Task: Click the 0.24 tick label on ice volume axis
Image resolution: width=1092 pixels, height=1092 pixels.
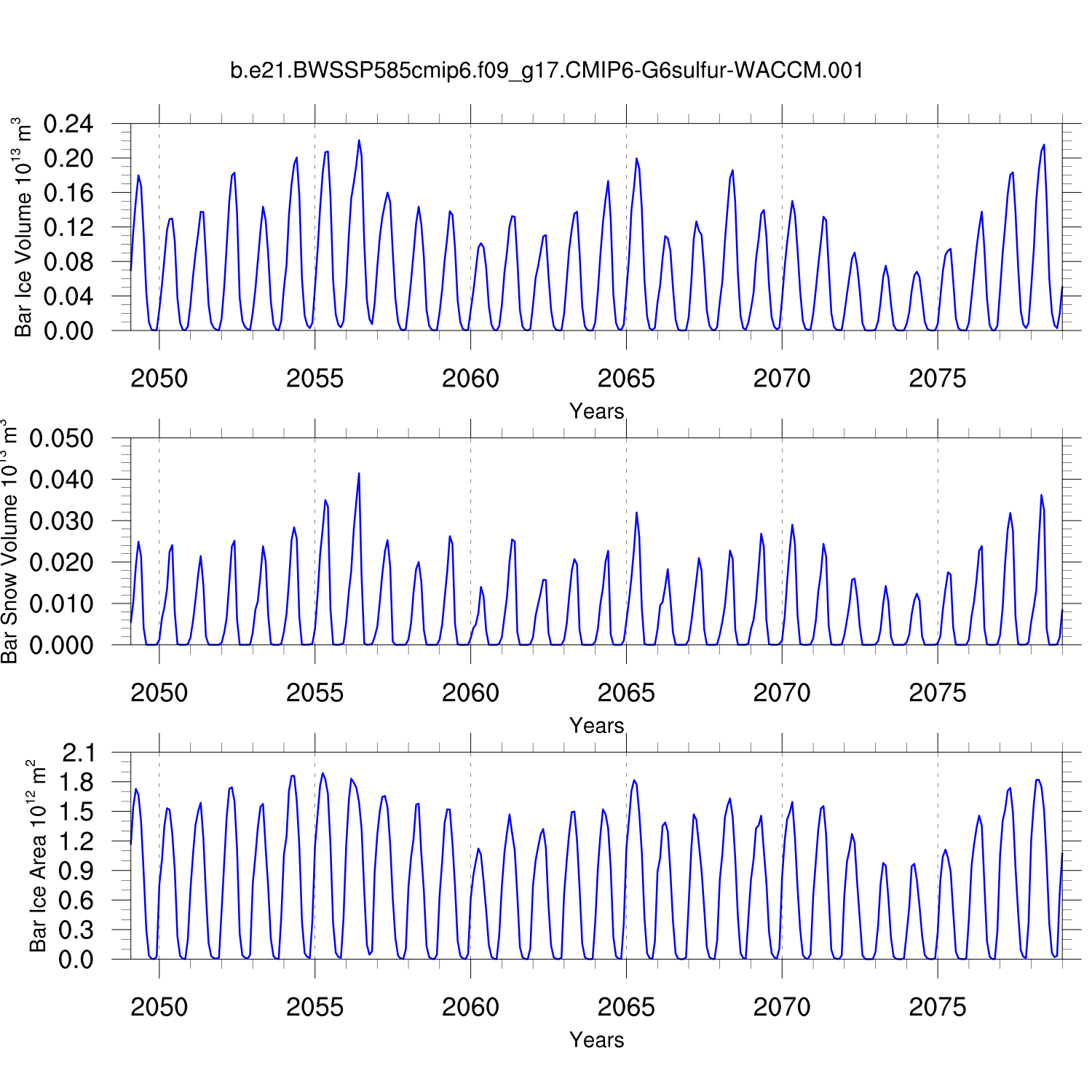Action: [68, 124]
